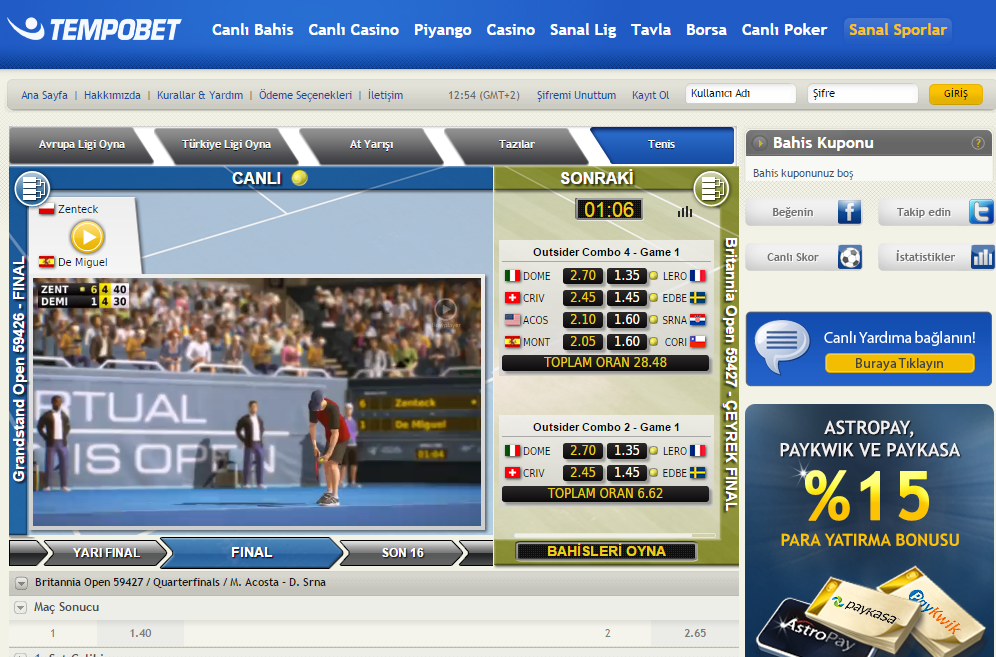Focus the Kullanıcı Adı input field
The width and height of the screenshot is (996, 657).
pos(741,93)
